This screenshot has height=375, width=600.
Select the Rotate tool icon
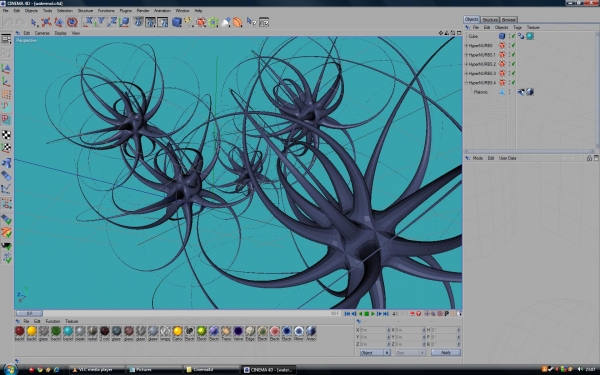click(x=72, y=22)
